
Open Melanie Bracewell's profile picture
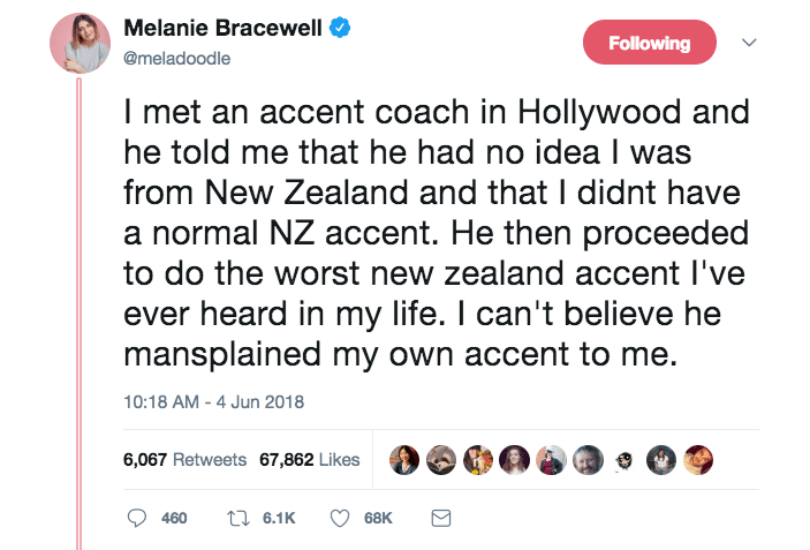[x=80, y=43]
